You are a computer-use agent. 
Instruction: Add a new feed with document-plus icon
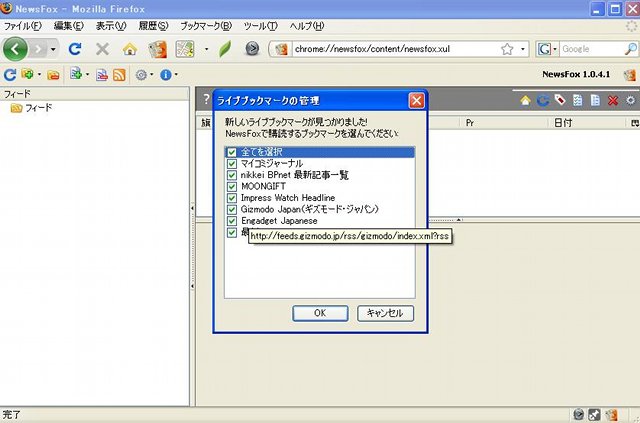[76, 74]
